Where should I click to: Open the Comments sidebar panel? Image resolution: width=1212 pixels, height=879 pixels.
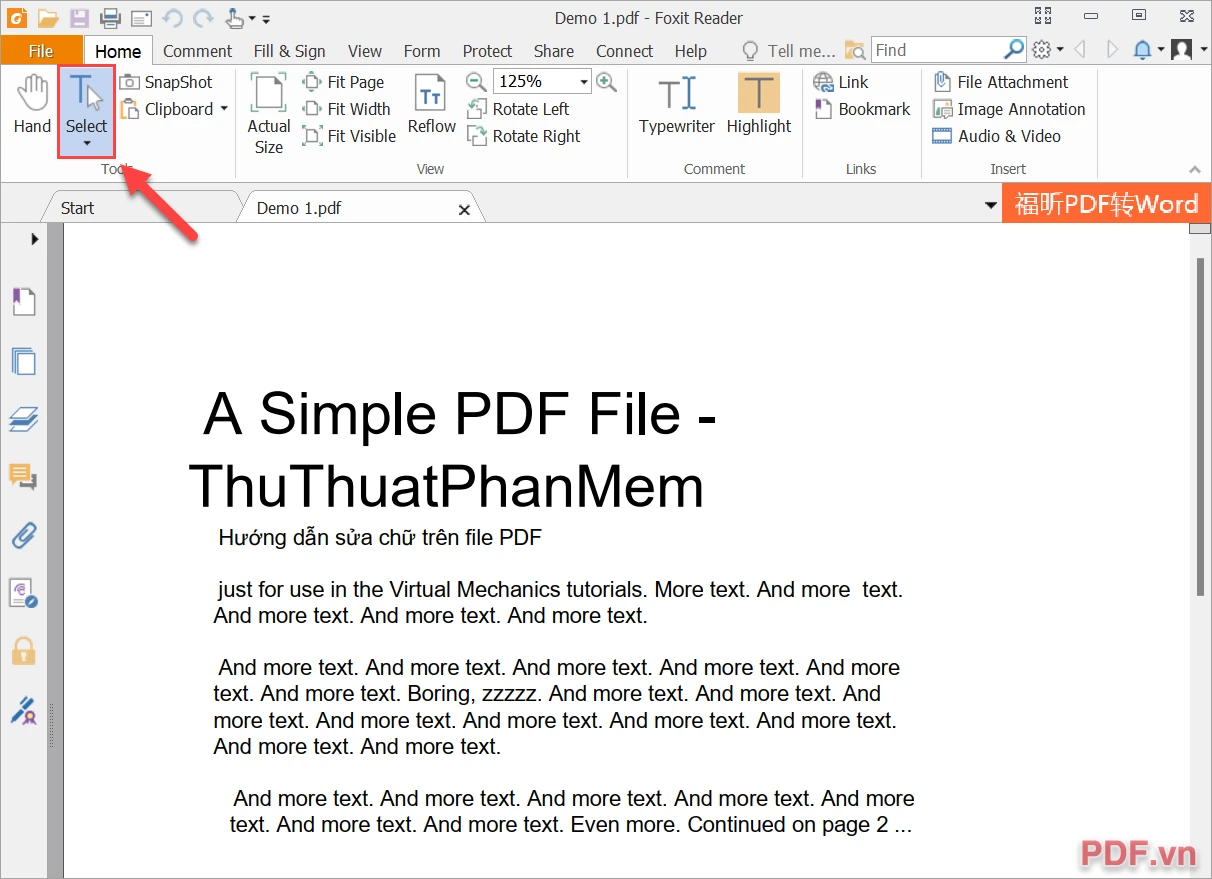[x=23, y=477]
